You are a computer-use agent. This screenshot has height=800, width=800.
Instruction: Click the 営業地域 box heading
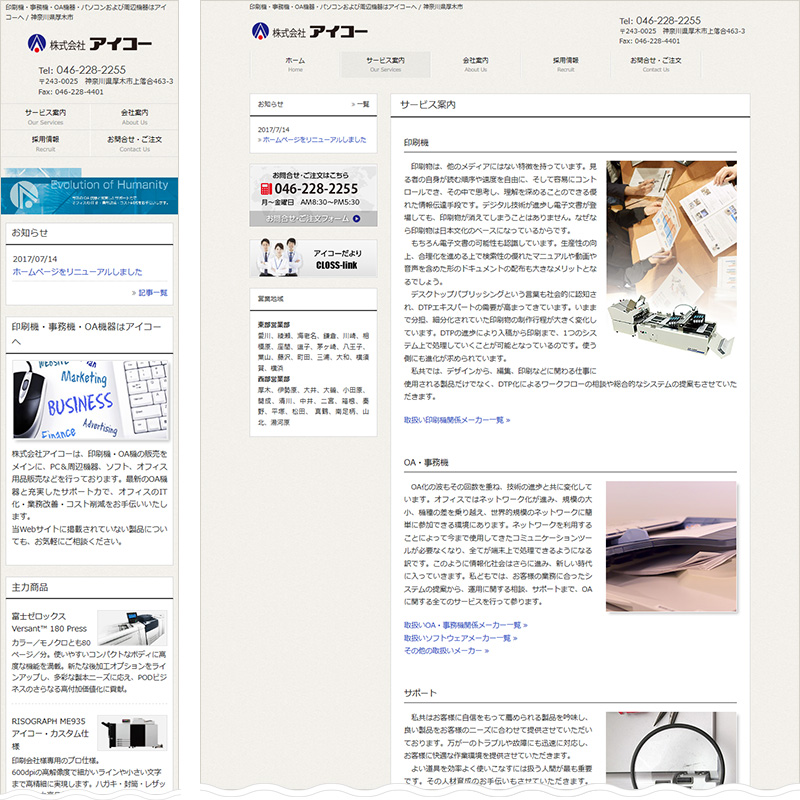point(270,299)
